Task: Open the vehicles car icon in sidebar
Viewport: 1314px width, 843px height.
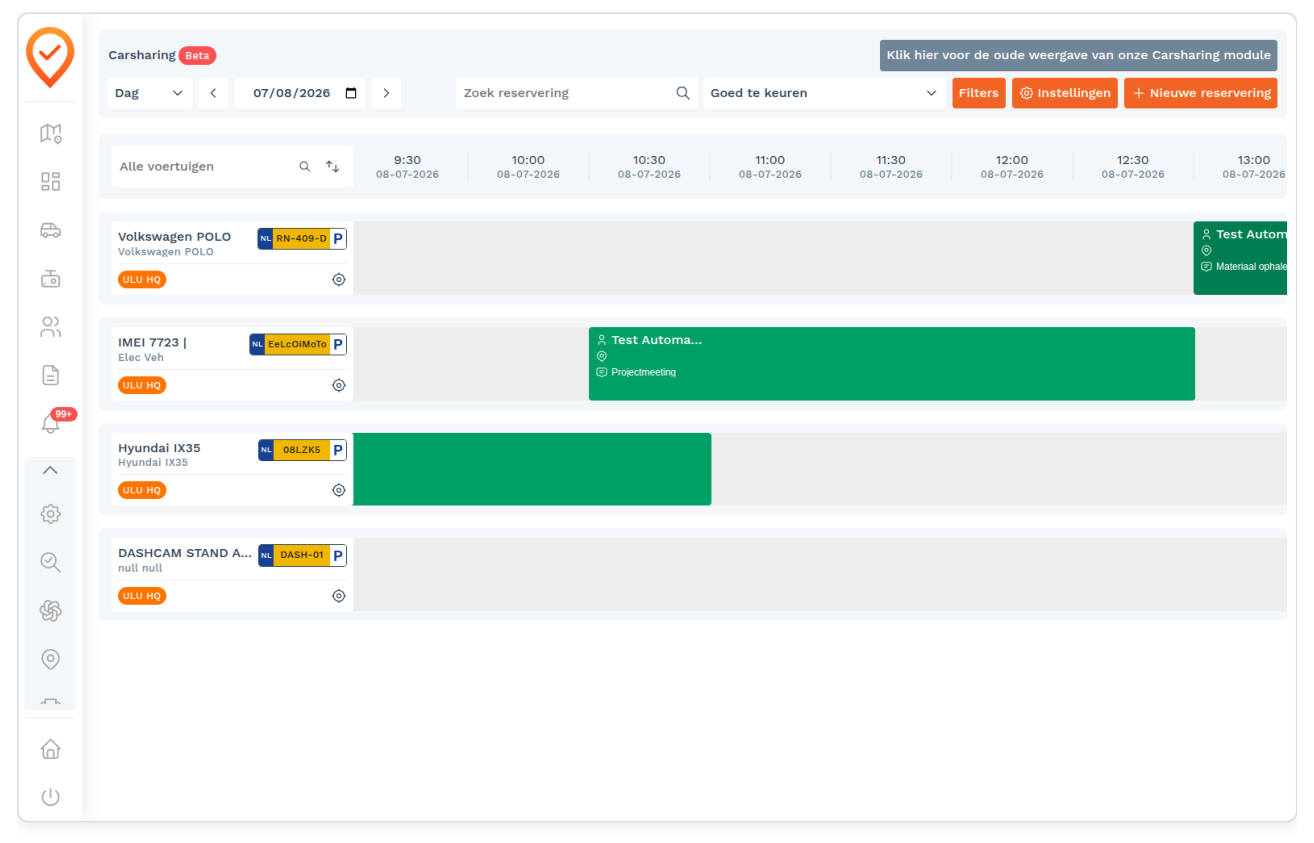Action: tap(50, 230)
